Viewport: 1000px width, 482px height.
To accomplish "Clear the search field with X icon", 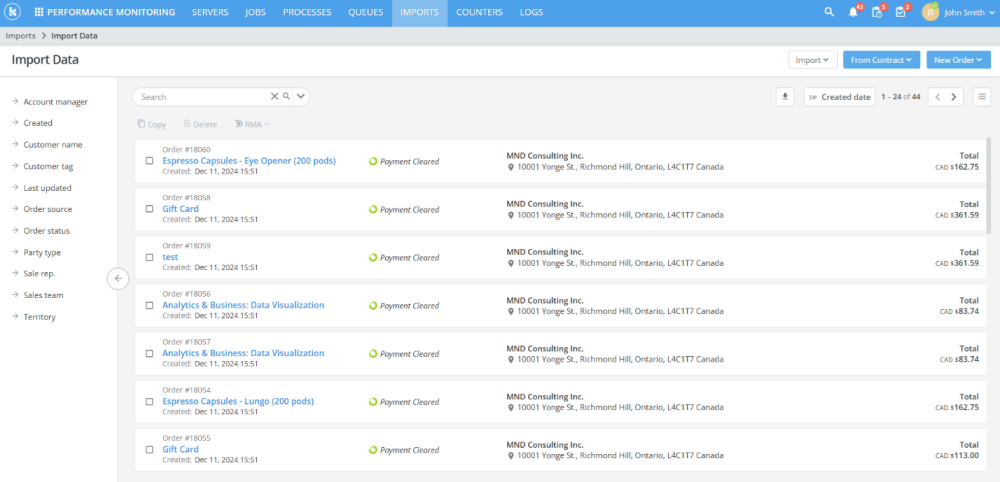I will pos(274,96).
